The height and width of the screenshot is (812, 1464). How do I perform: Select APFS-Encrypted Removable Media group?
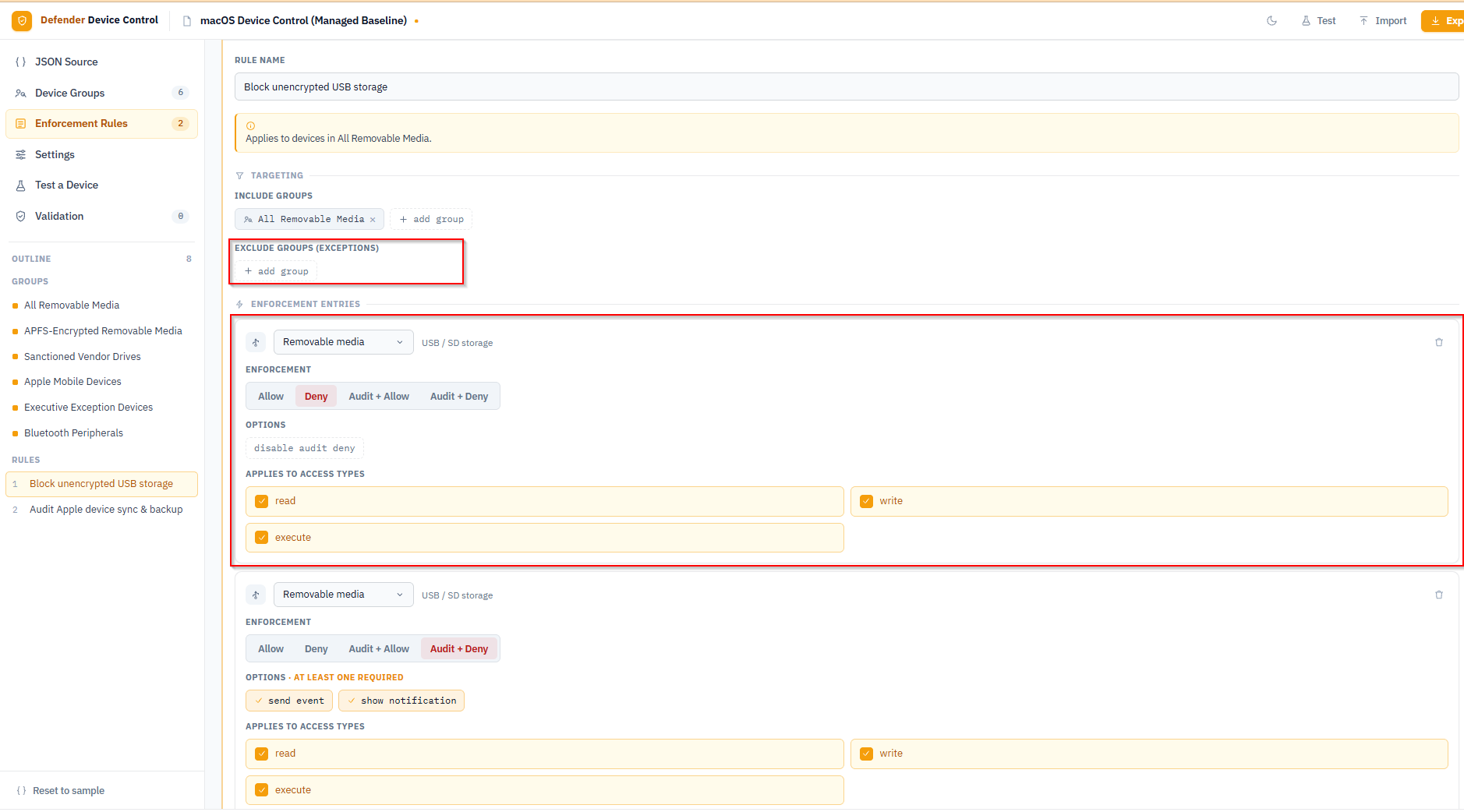point(102,331)
